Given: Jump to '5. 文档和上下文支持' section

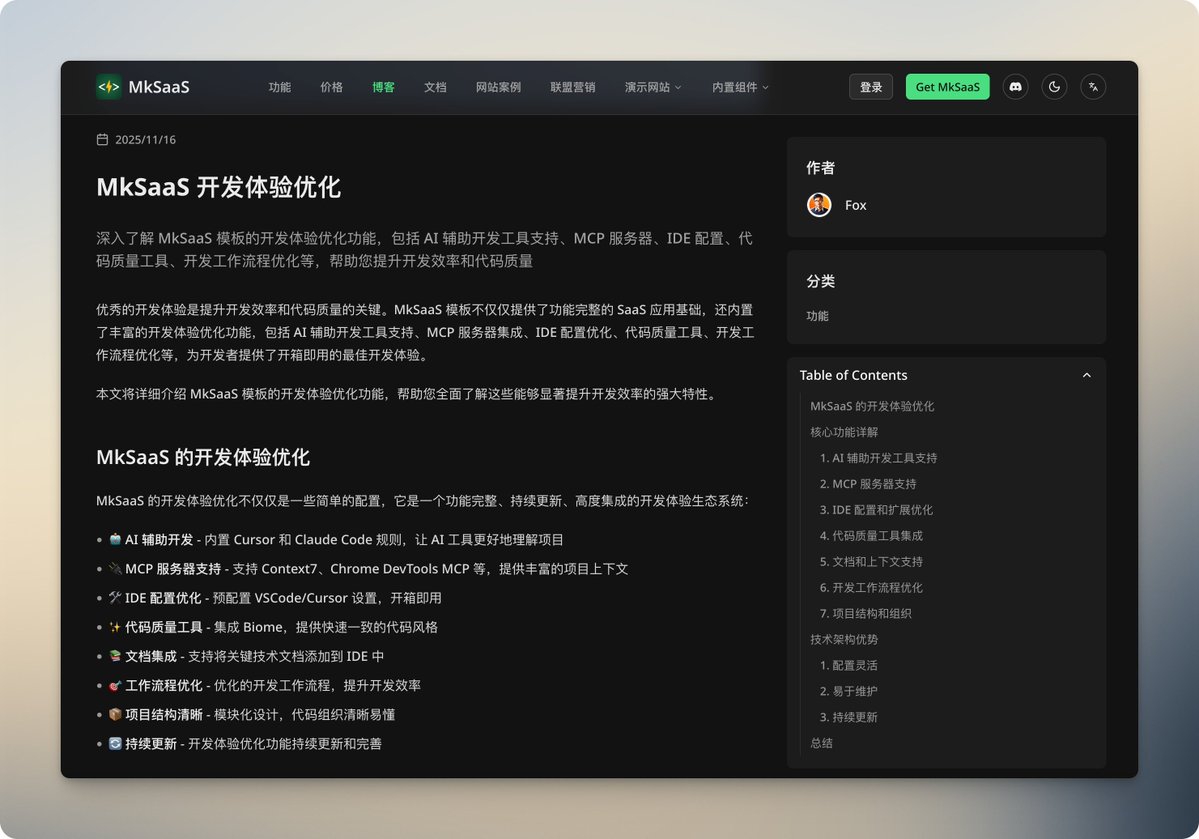Looking at the screenshot, I should 872,562.
